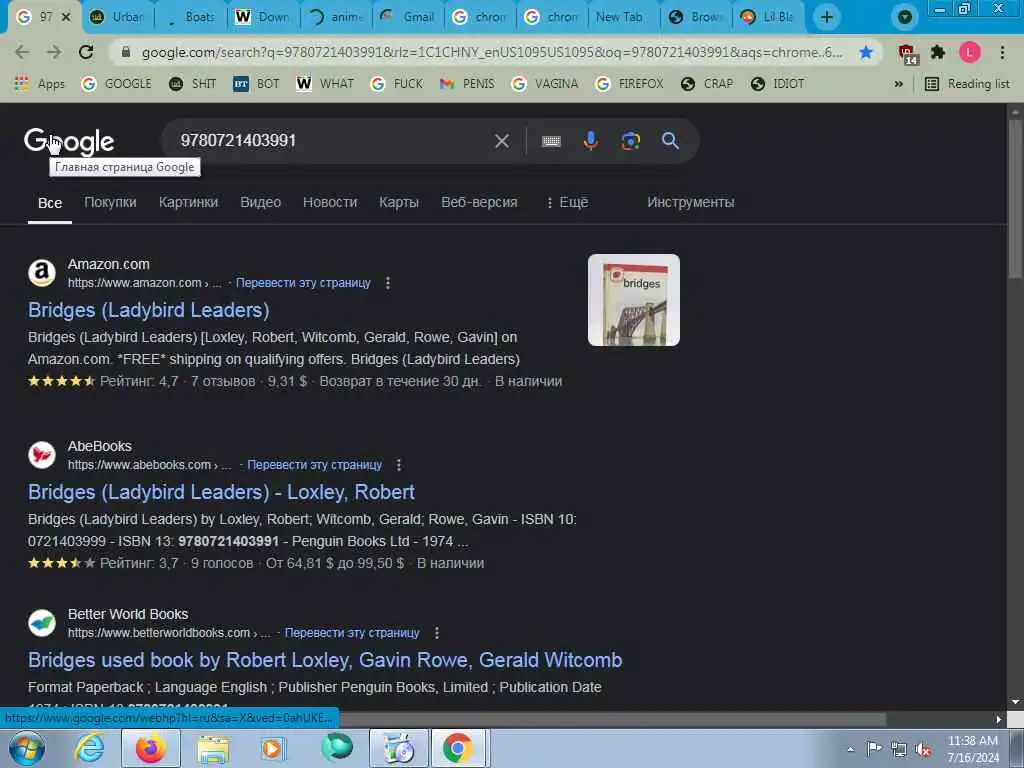Open new tab with plus button
The image size is (1024, 768).
[827, 17]
